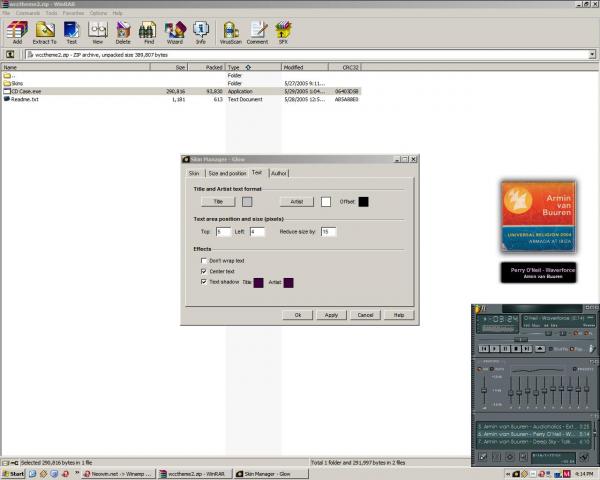The height and width of the screenshot is (480, 600).
Task: Click the Armin van Buuren album cover
Action: coord(538,216)
